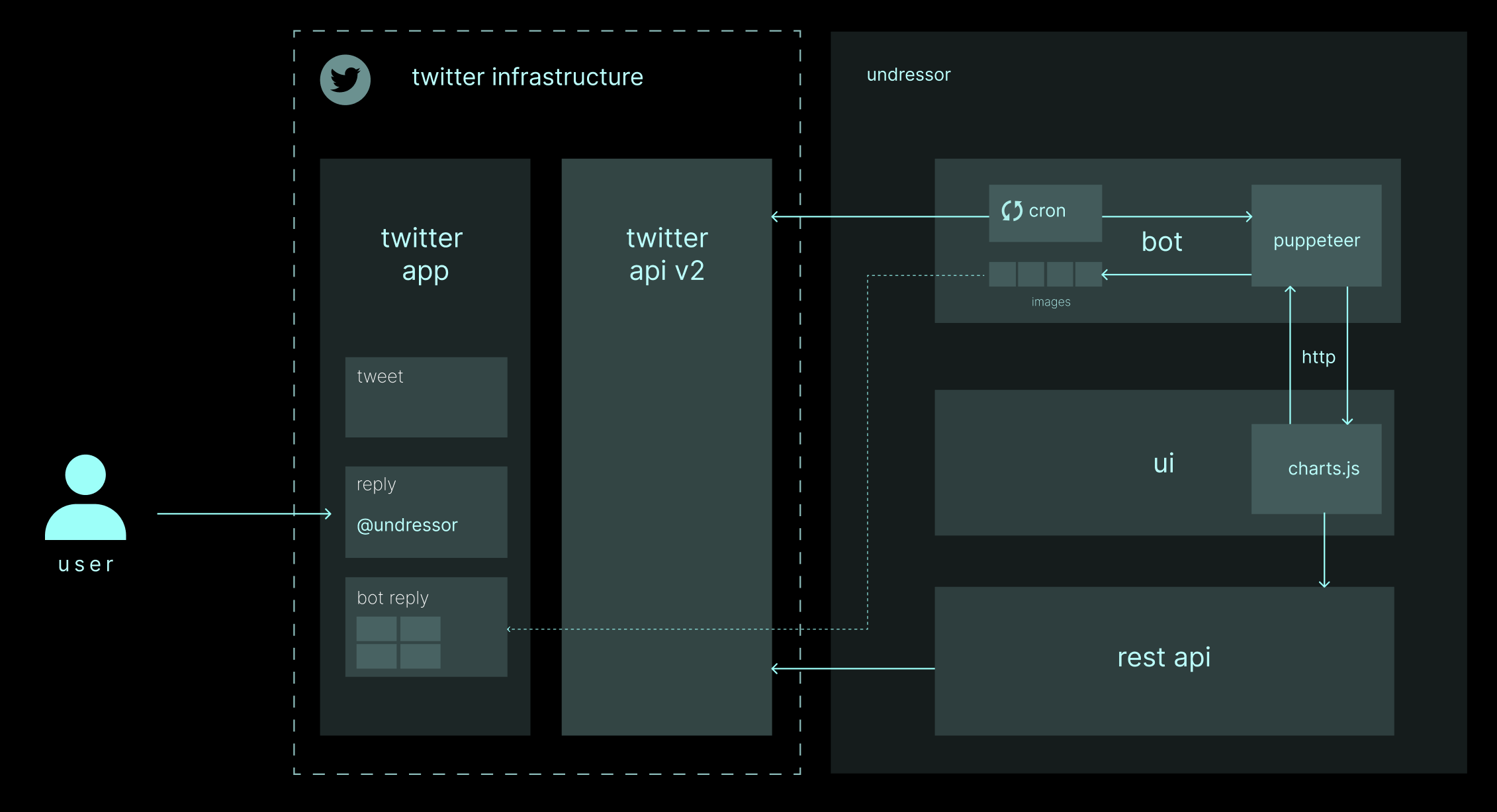The width and height of the screenshot is (1497, 812).
Task: Click last image tile above images label
Action: tap(1088, 274)
